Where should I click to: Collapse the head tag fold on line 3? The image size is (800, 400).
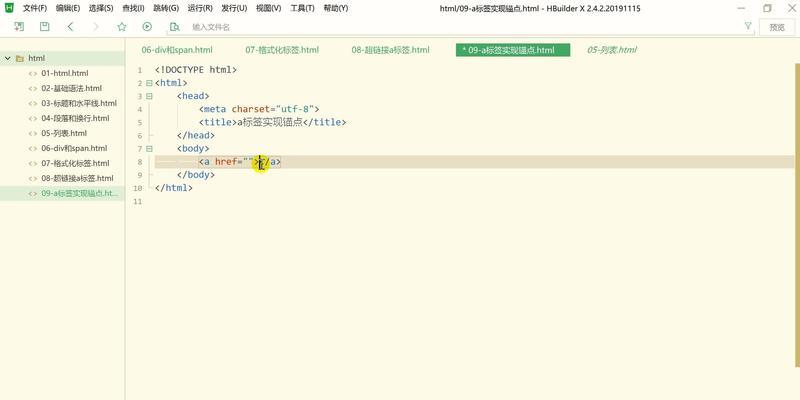click(x=149, y=96)
